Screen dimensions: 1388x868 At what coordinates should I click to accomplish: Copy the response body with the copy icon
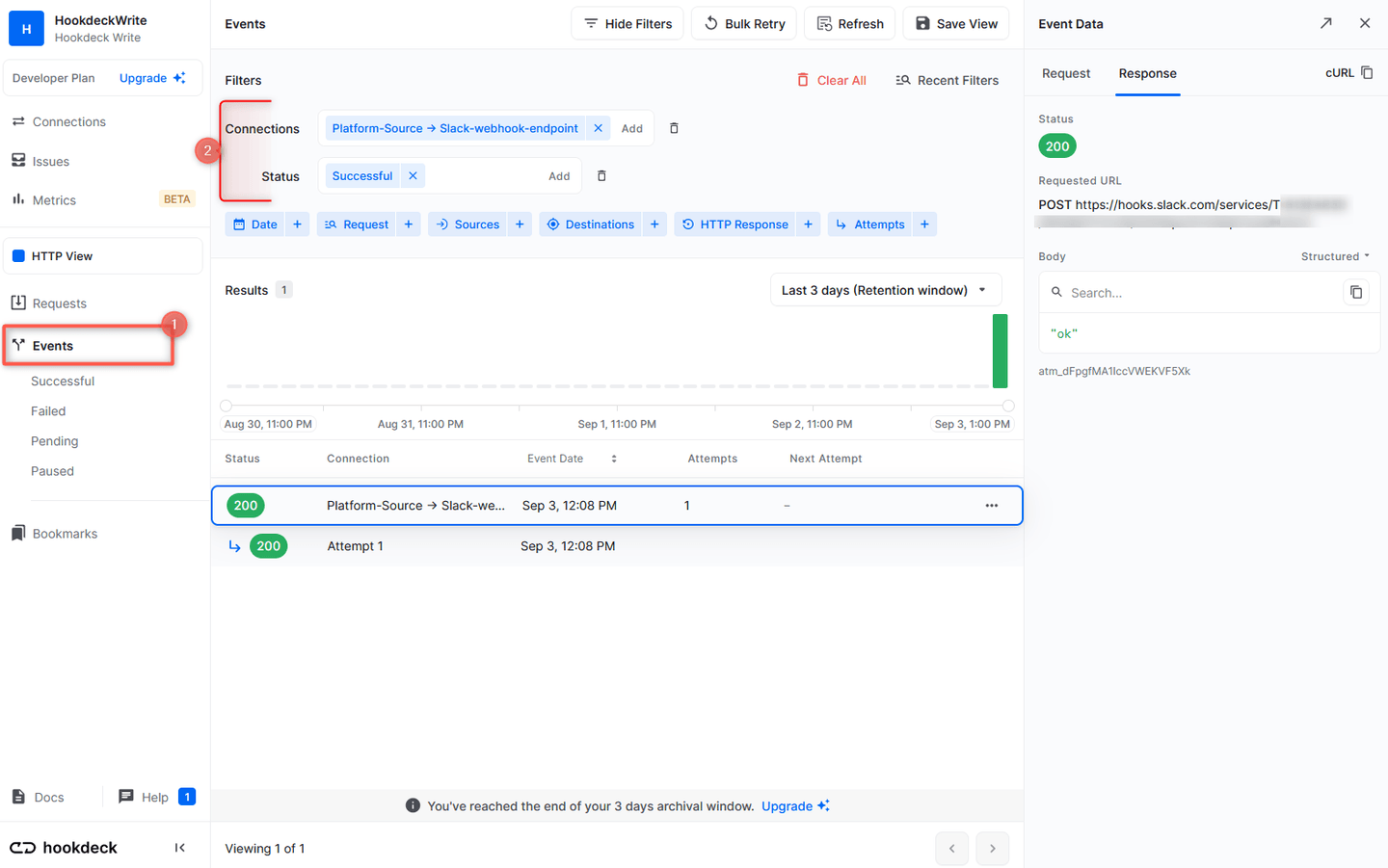point(1356,292)
